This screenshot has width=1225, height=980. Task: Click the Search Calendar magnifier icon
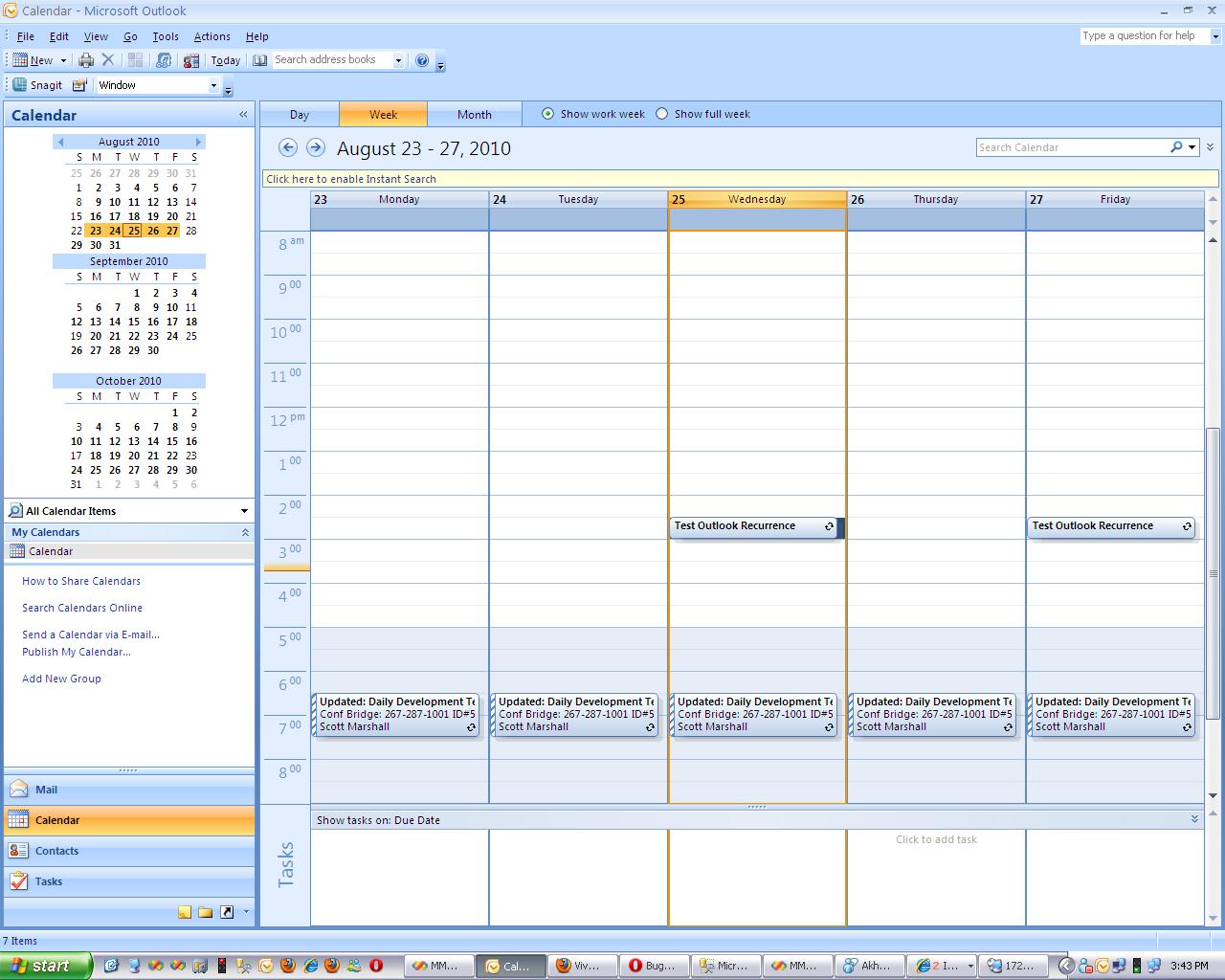point(1176,147)
